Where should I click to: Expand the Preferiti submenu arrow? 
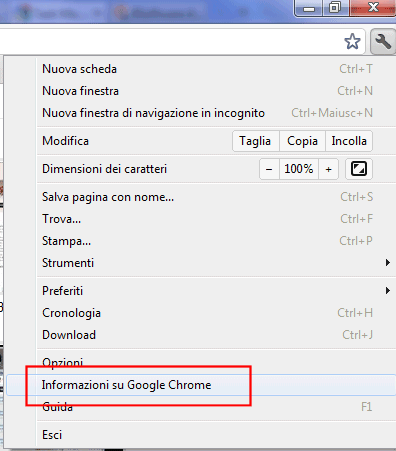point(388,291)
